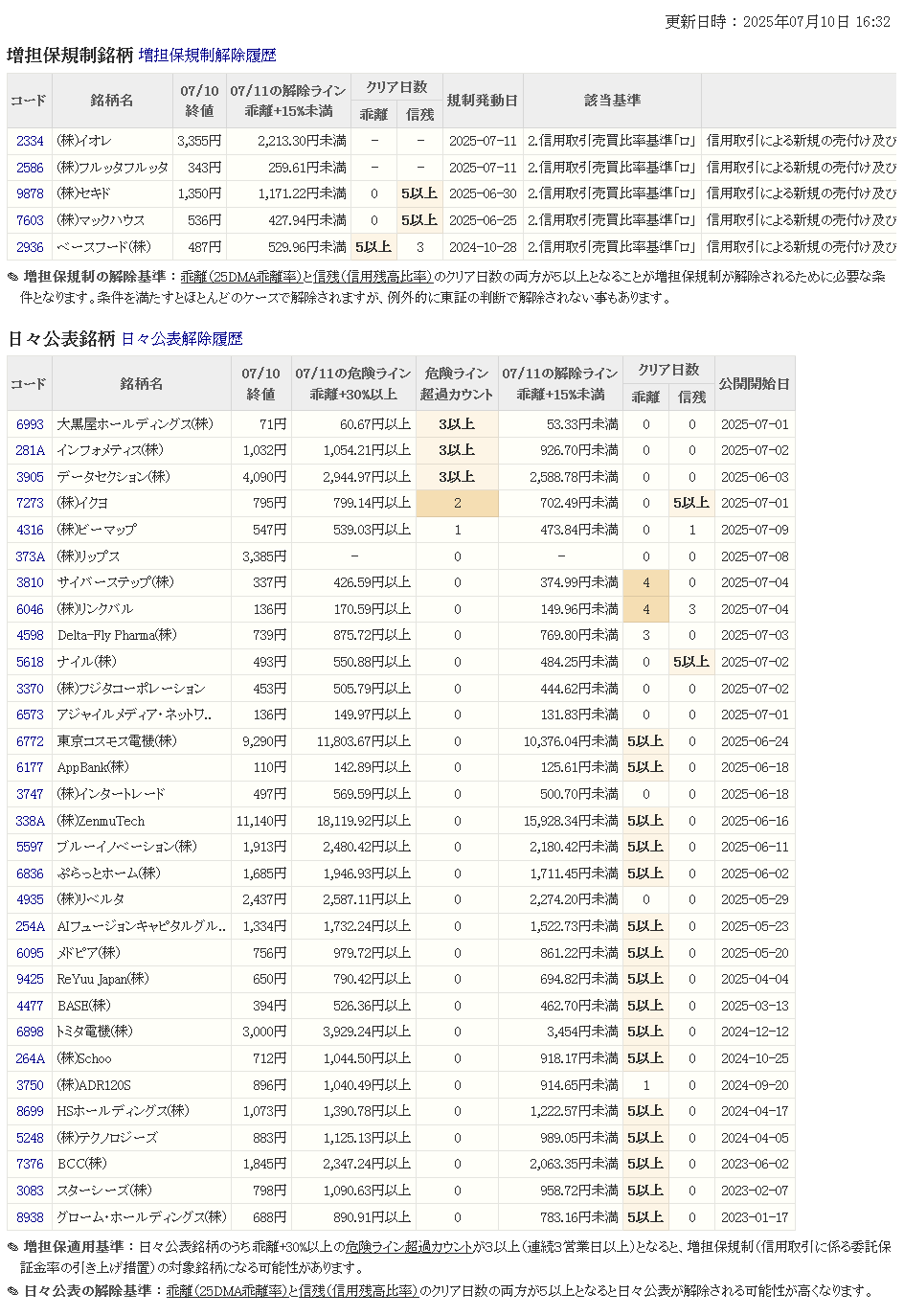Click the 6836 code link

[x=30, y=874]
